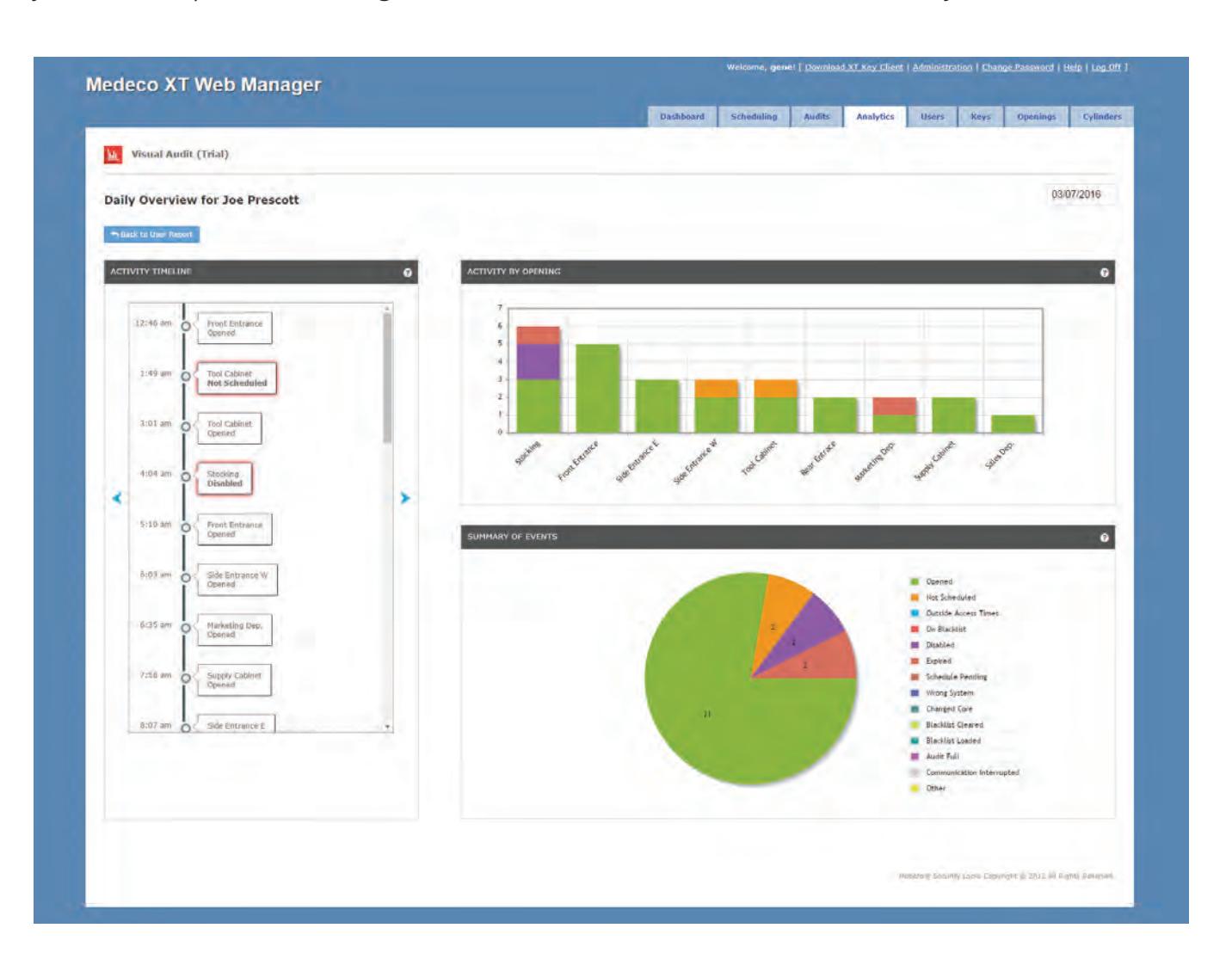Screen dimensions: 1232x965
Task: Click the Expired legend swatch
Action: click(x=915, y=661)
